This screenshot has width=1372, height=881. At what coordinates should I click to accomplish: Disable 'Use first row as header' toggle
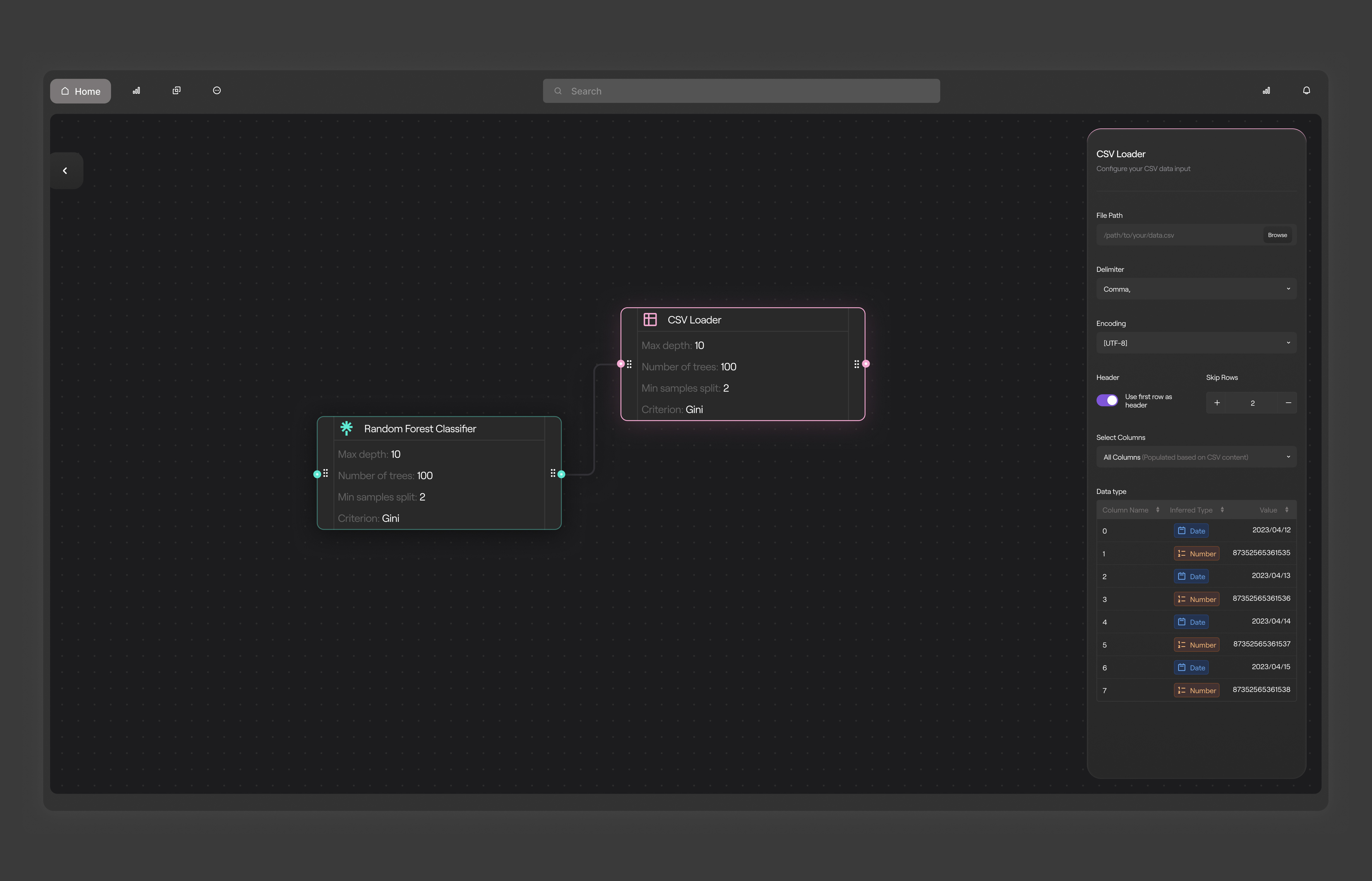(x=1107, y=400)
